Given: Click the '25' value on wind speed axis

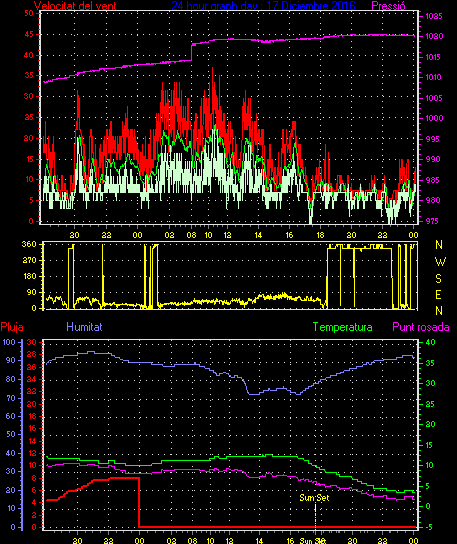Looking at the screenshot, I should pos(29,117).
